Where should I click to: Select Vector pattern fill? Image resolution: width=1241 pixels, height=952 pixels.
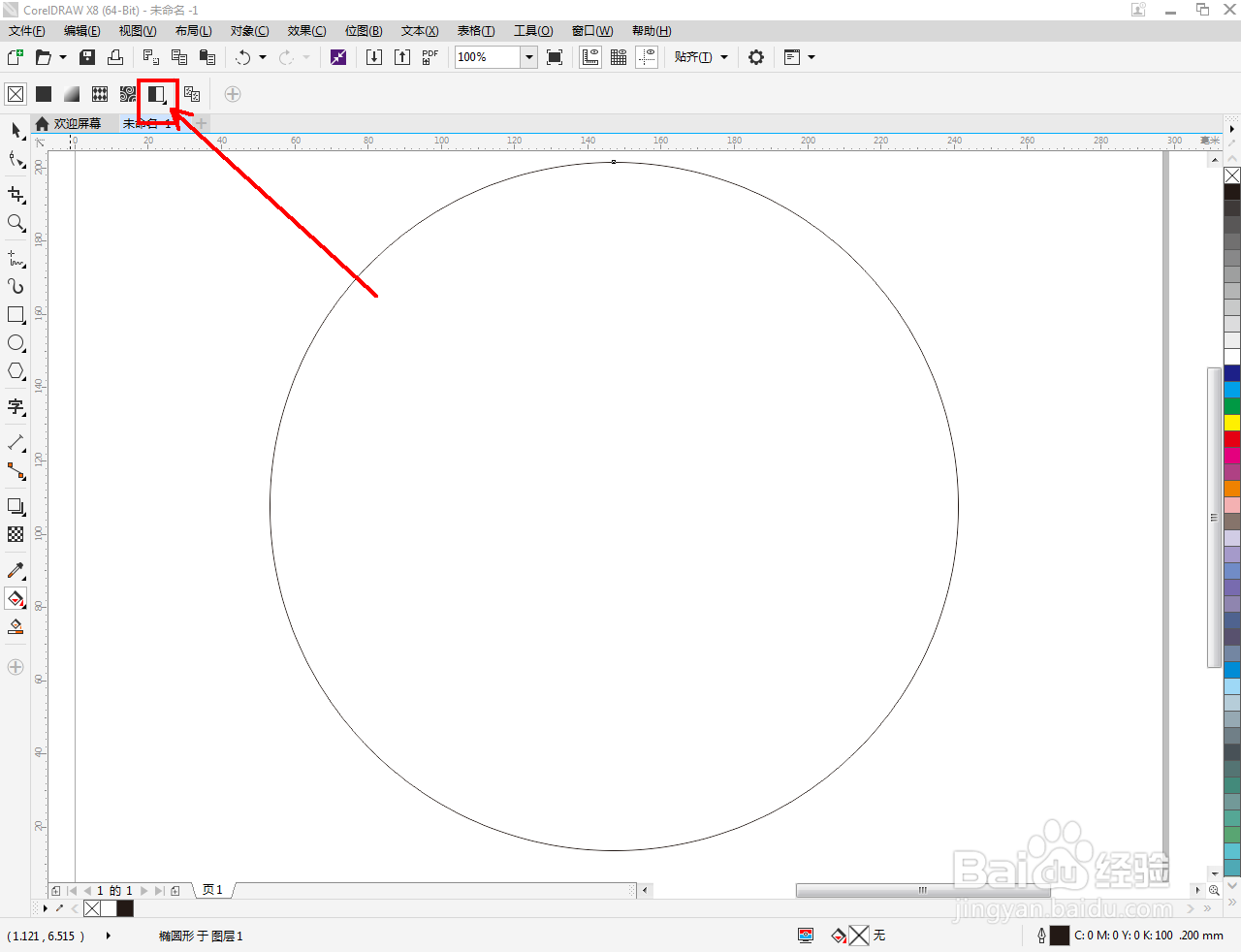click(x=100, y=94)
